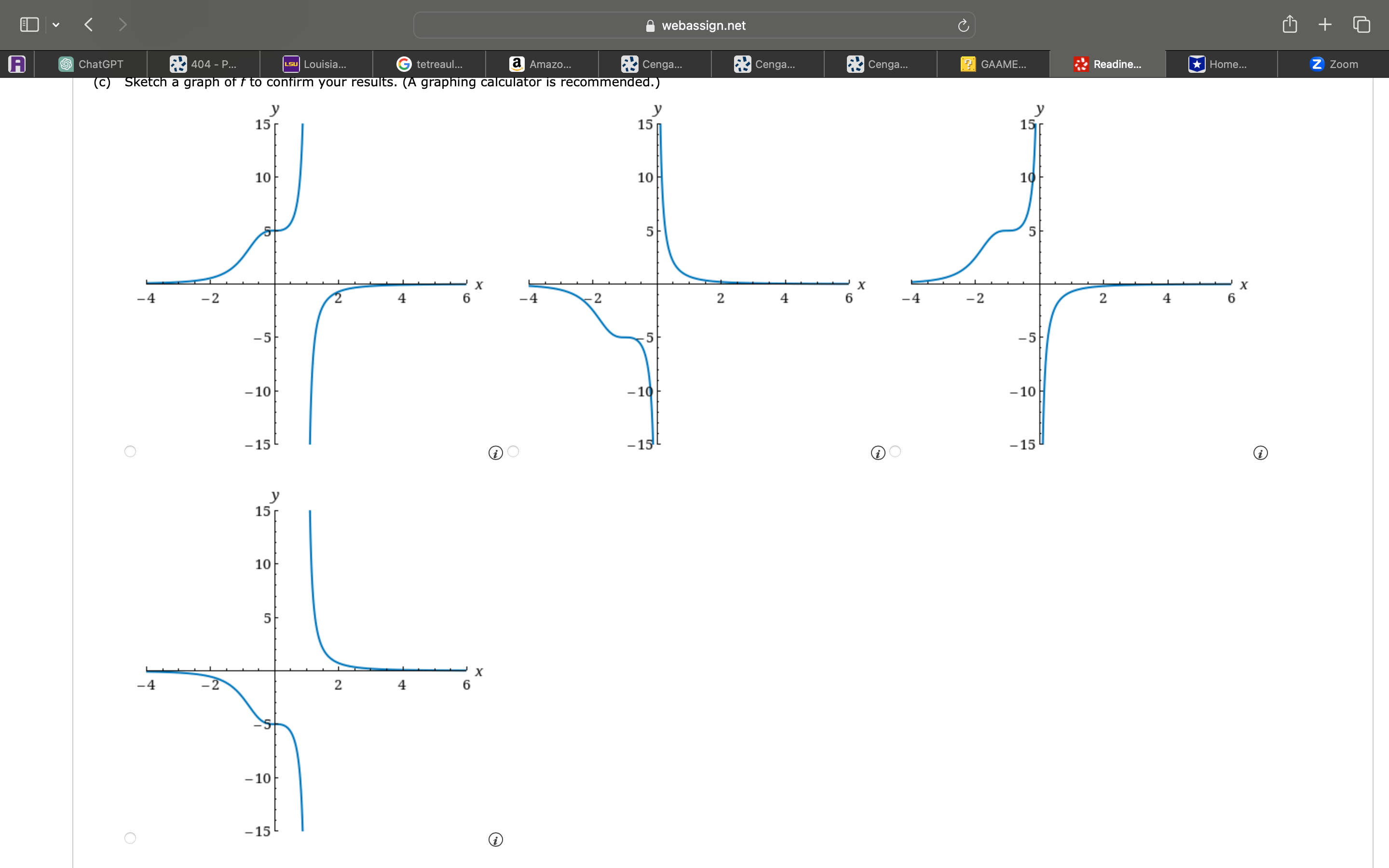Open the info icon for the bottom graph
Screen dimensions: 1389x868
pos(495,840)
